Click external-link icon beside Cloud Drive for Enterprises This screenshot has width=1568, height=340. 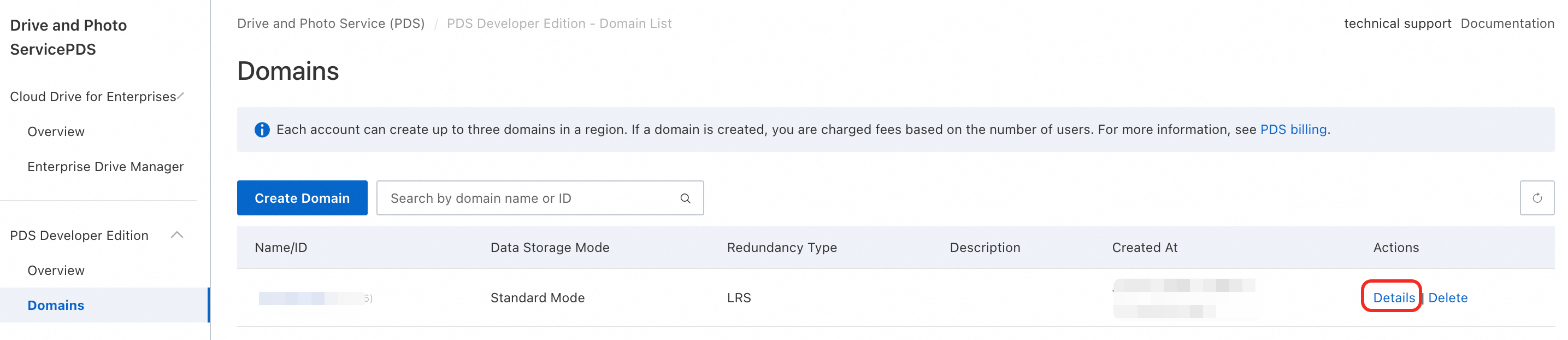pyautogui.click(x=181, y=96)
